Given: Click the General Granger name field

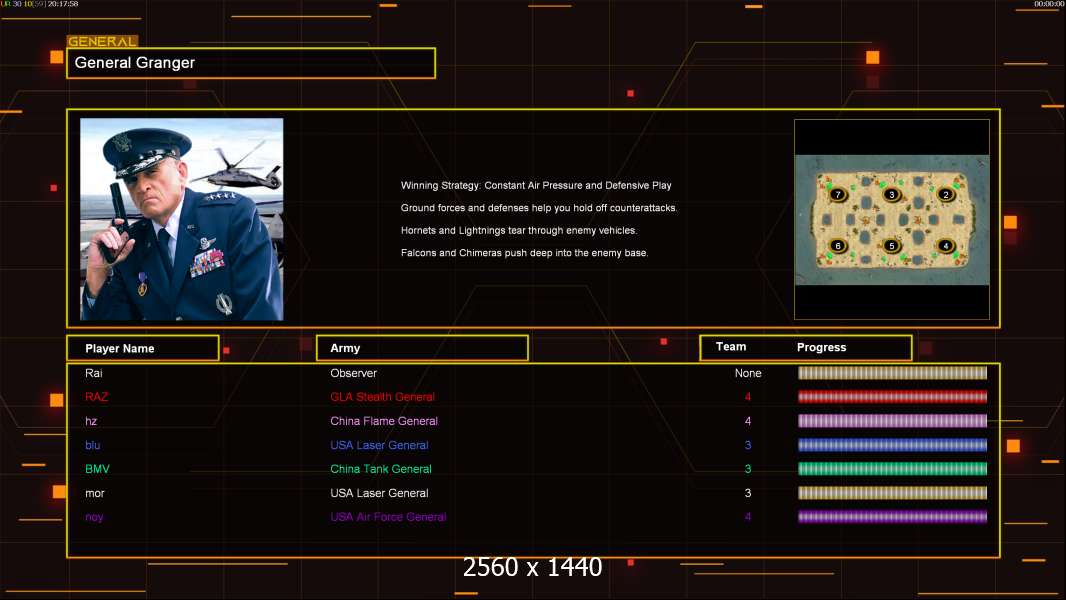Looking at the screenshot, I should coord(251,63).
